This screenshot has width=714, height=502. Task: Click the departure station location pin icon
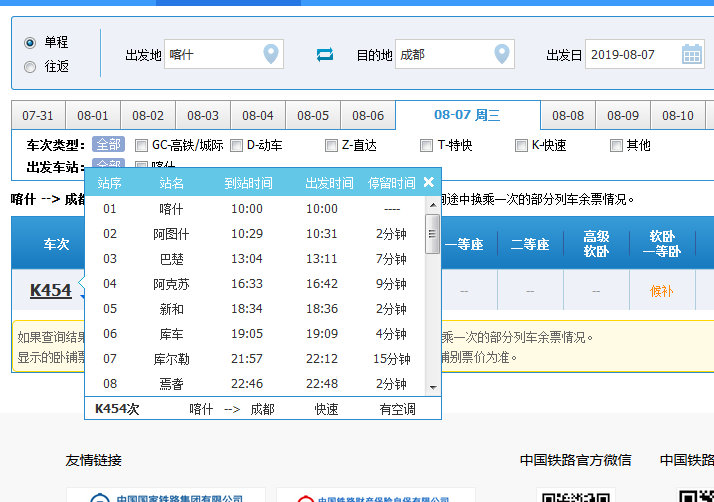click(x=270, y=54)
